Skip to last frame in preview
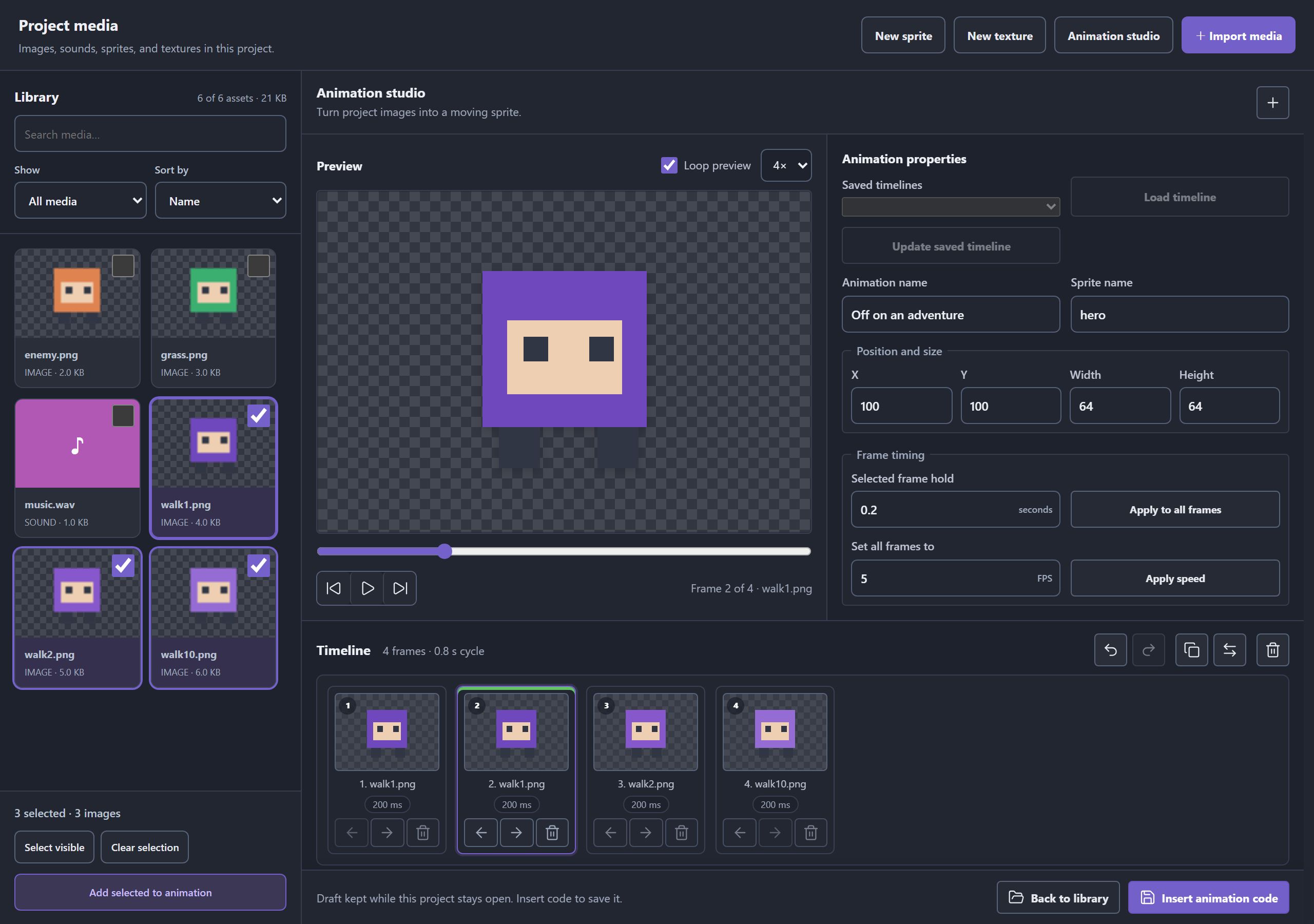Image resolution: width=1314 pixels, height=924 pixels. tap(400, 588)
